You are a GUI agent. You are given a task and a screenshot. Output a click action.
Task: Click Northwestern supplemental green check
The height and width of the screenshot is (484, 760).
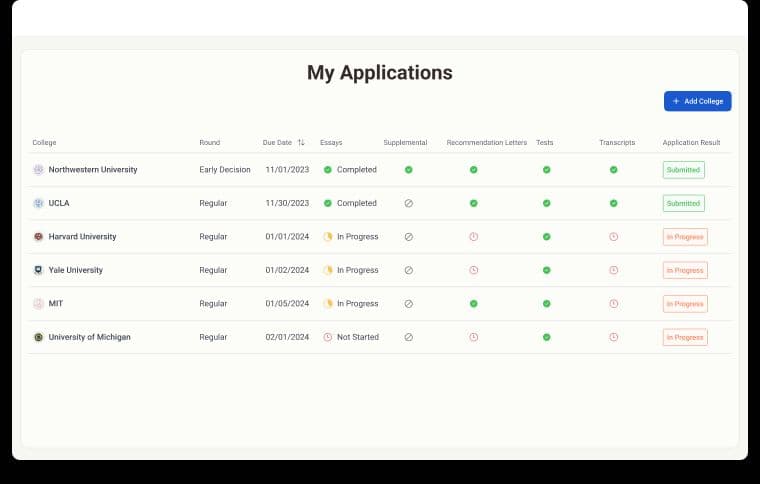click(x=409, y=170)
